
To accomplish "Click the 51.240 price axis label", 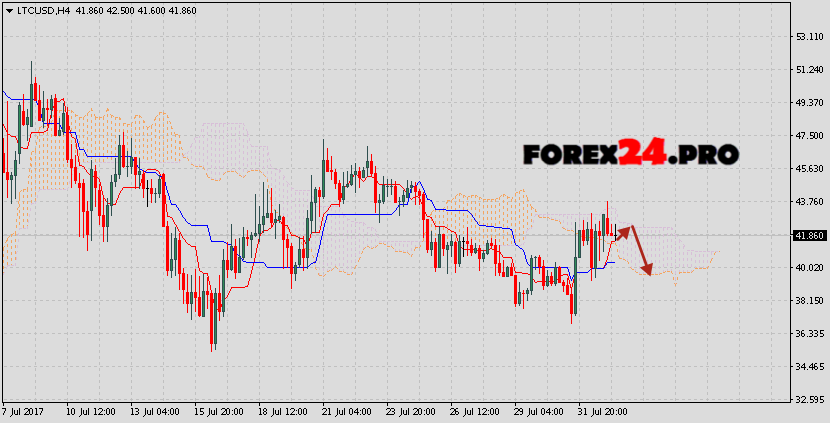I will [809, 69].
